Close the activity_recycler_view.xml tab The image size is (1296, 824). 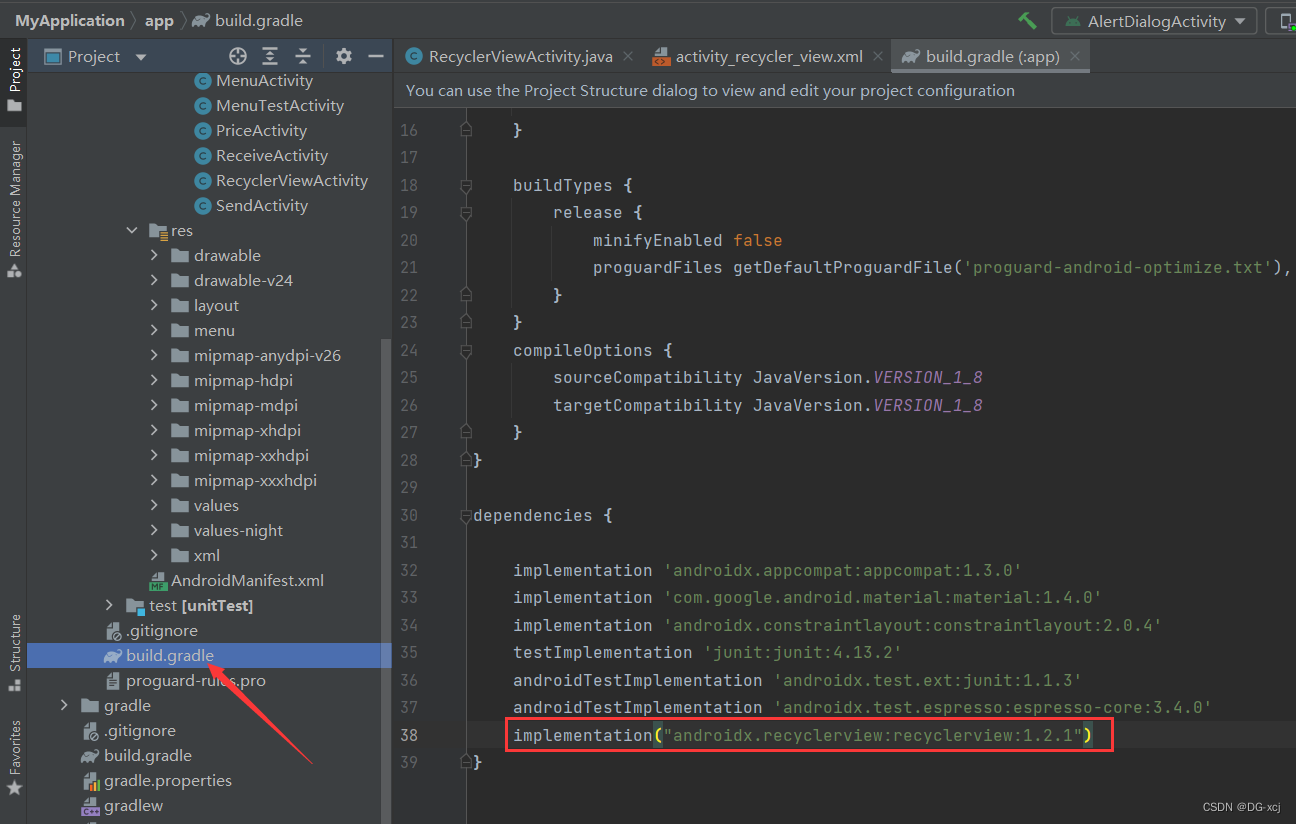[877, 56]
